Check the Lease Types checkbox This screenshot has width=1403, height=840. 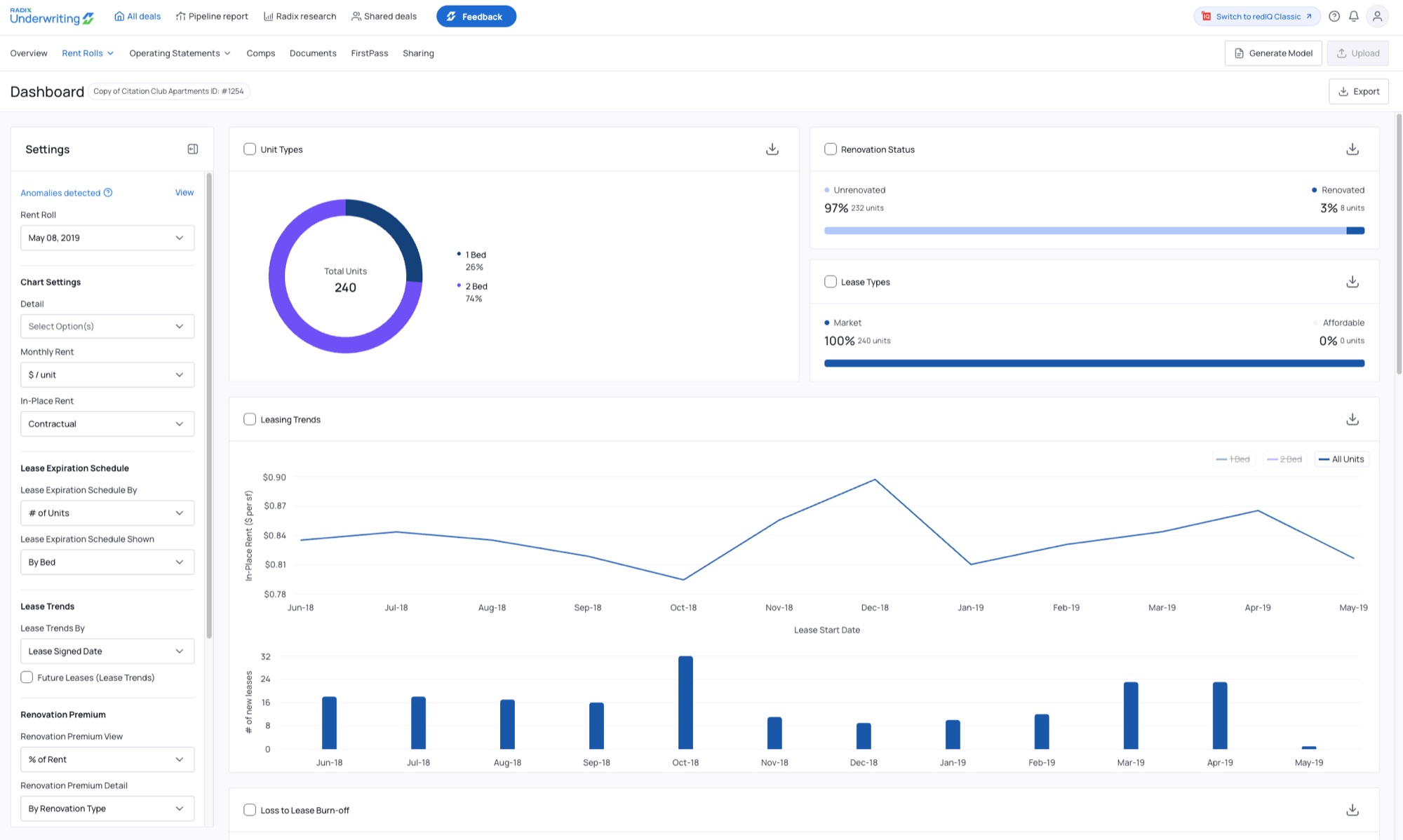click(x=831, y=282)
